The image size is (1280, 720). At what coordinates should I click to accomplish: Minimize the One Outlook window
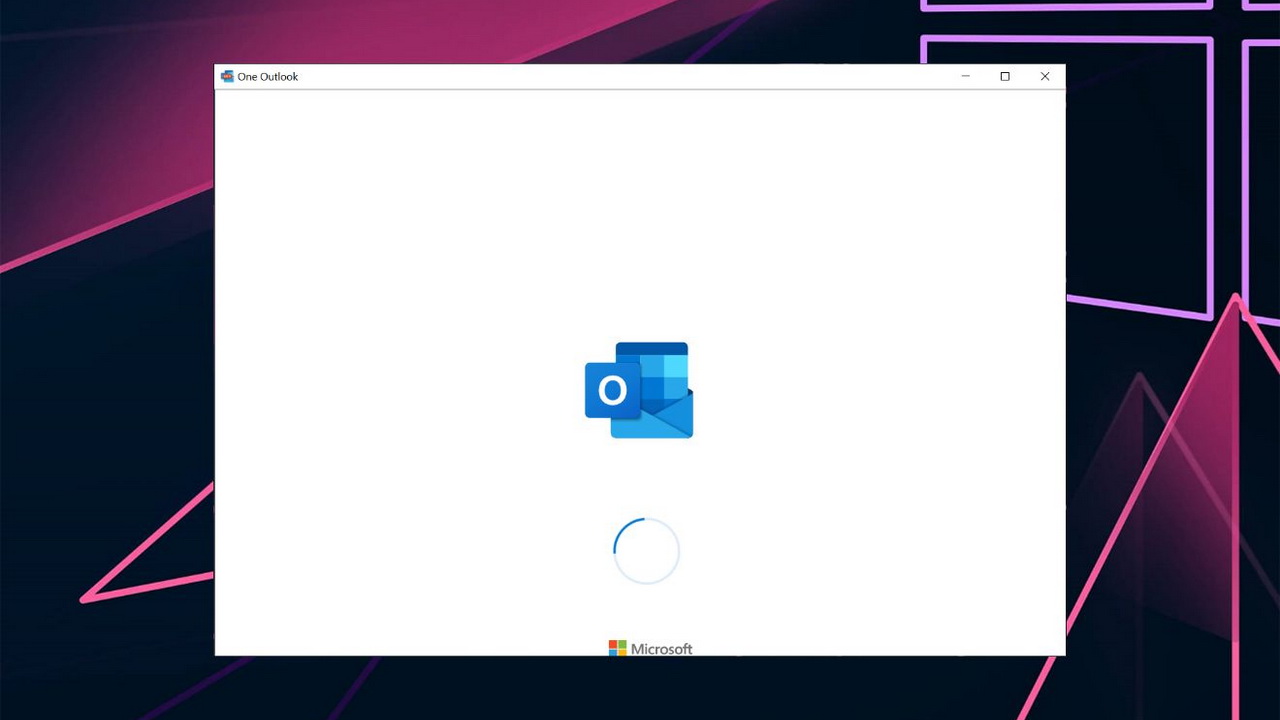click(965, 76)
